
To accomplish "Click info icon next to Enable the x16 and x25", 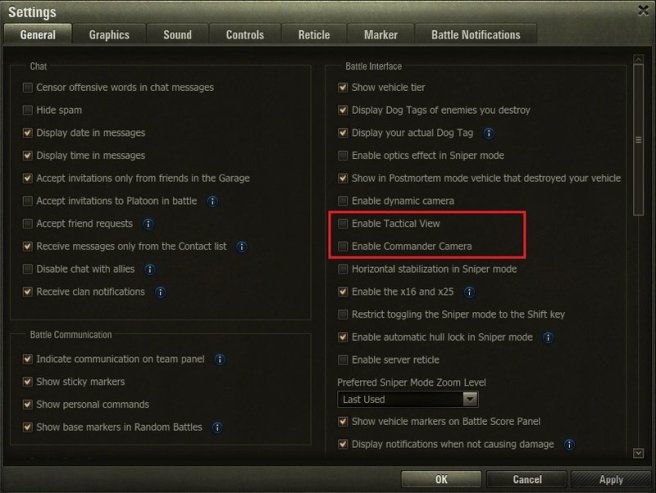I will pos(469,292).
